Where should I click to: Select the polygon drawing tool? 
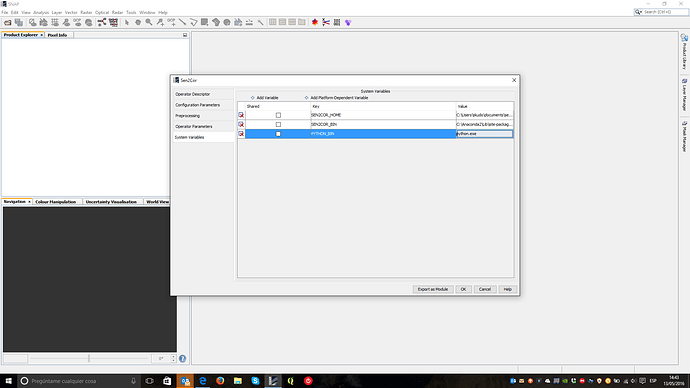pos(194,22)
